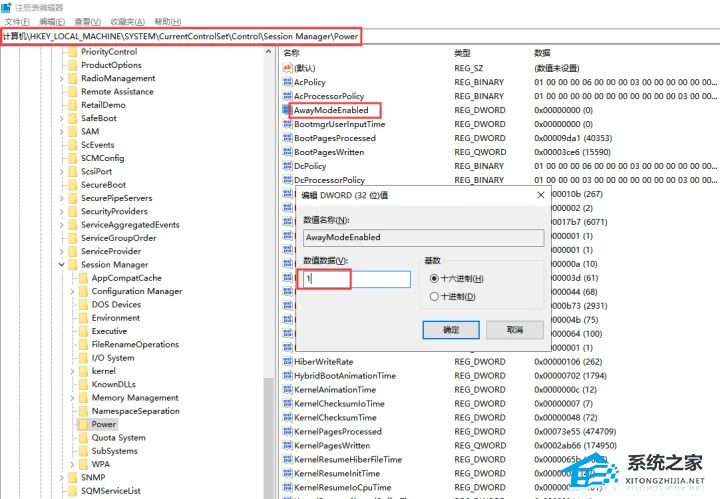Click the HybridBootAnimationTime value icon
Image resolution: width=720 pixels, height=499 pixels.
[x=287, y=376]
